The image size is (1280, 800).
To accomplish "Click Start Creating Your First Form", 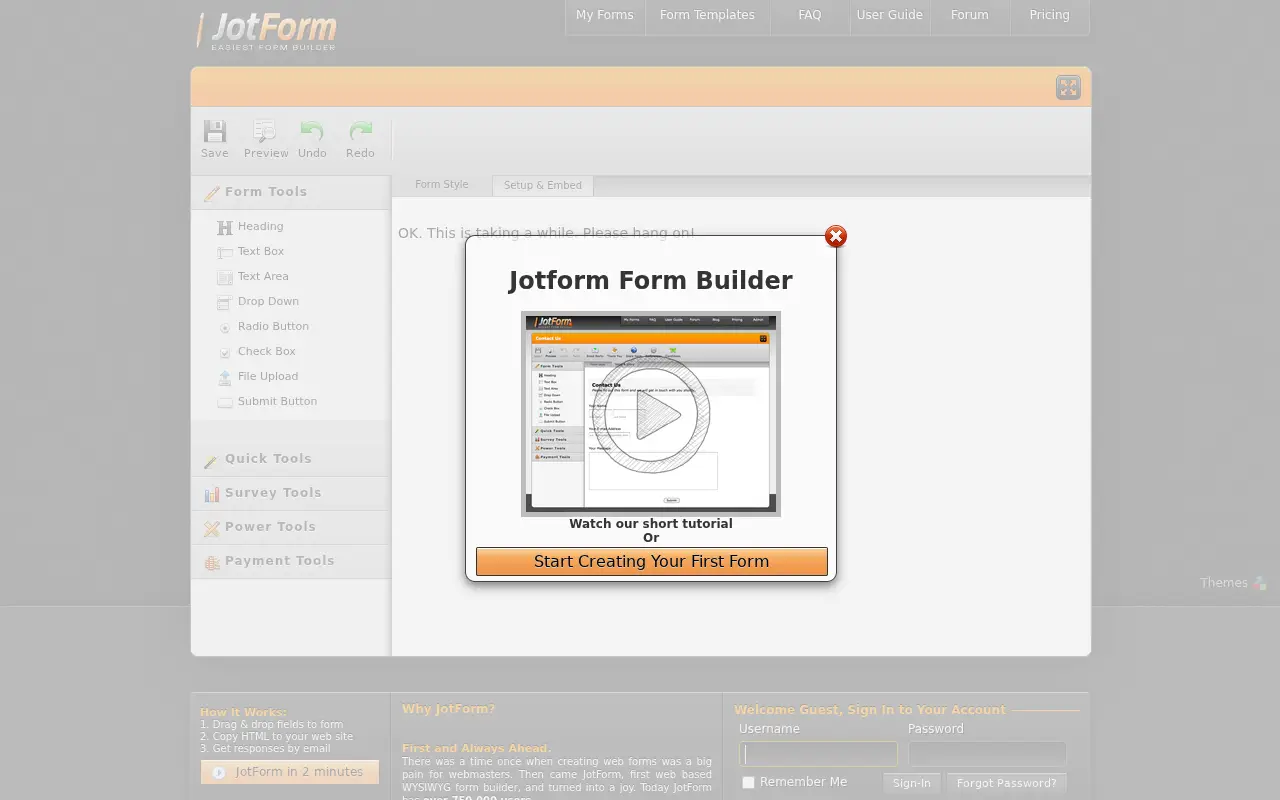I will point(652,561).
